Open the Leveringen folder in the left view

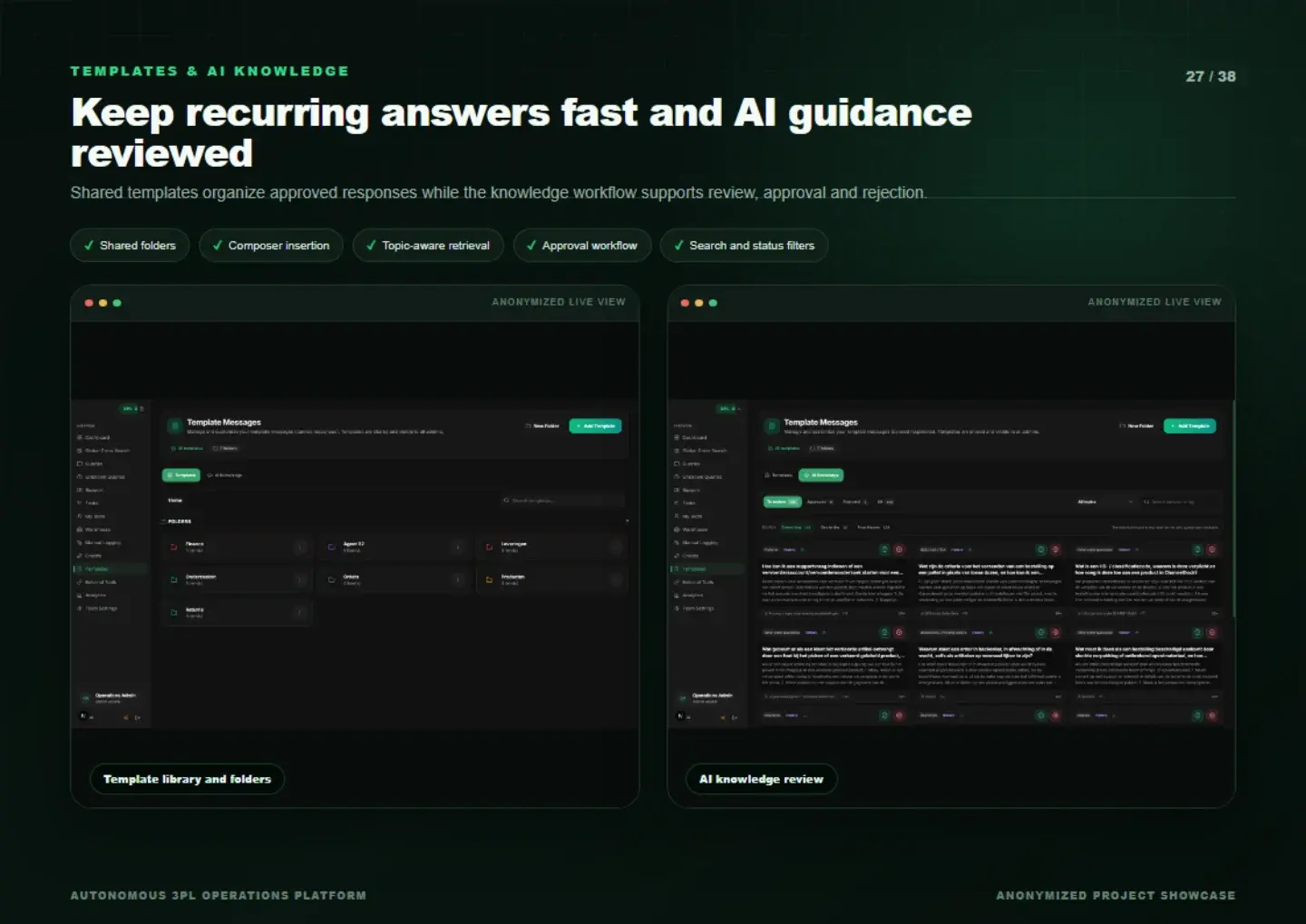(551, 547)
